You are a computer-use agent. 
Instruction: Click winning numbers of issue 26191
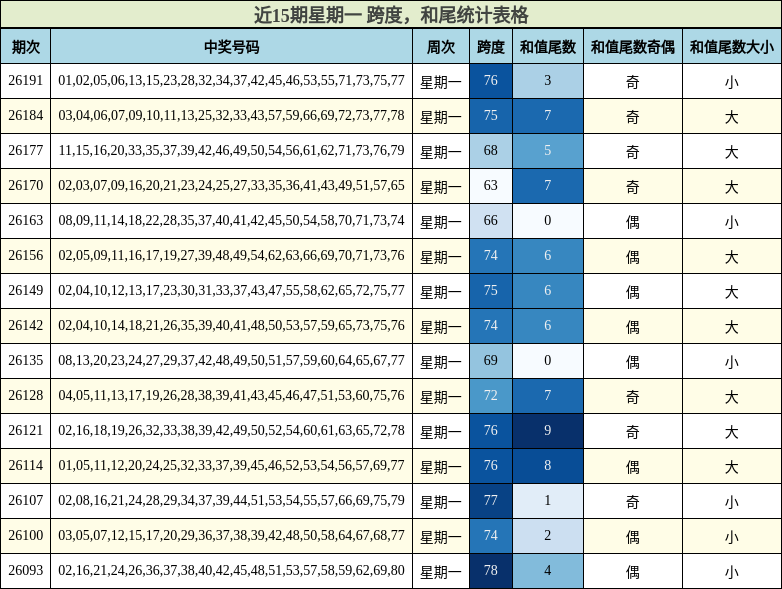231,81
